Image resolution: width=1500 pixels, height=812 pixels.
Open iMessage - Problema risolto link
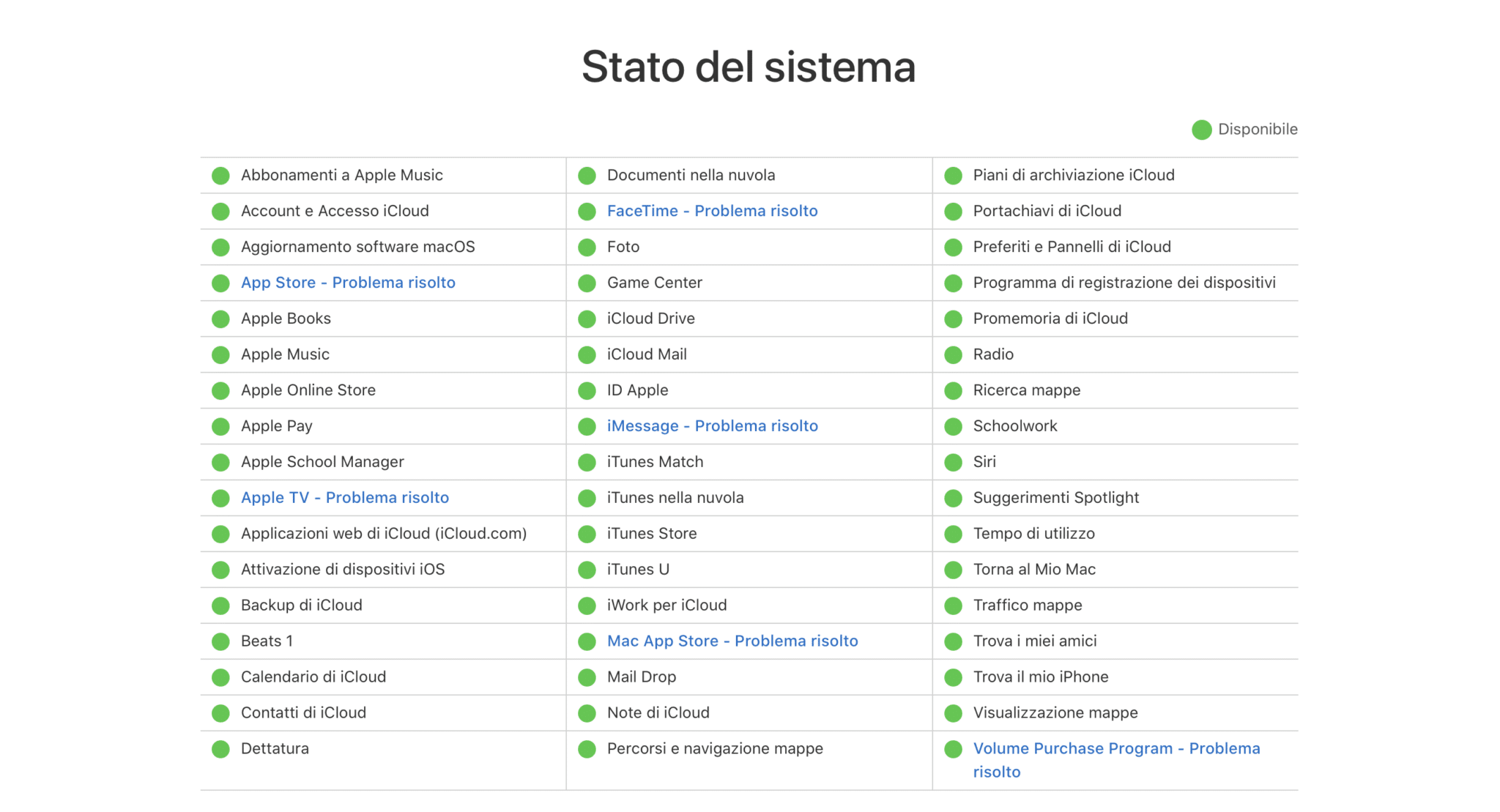712,426
